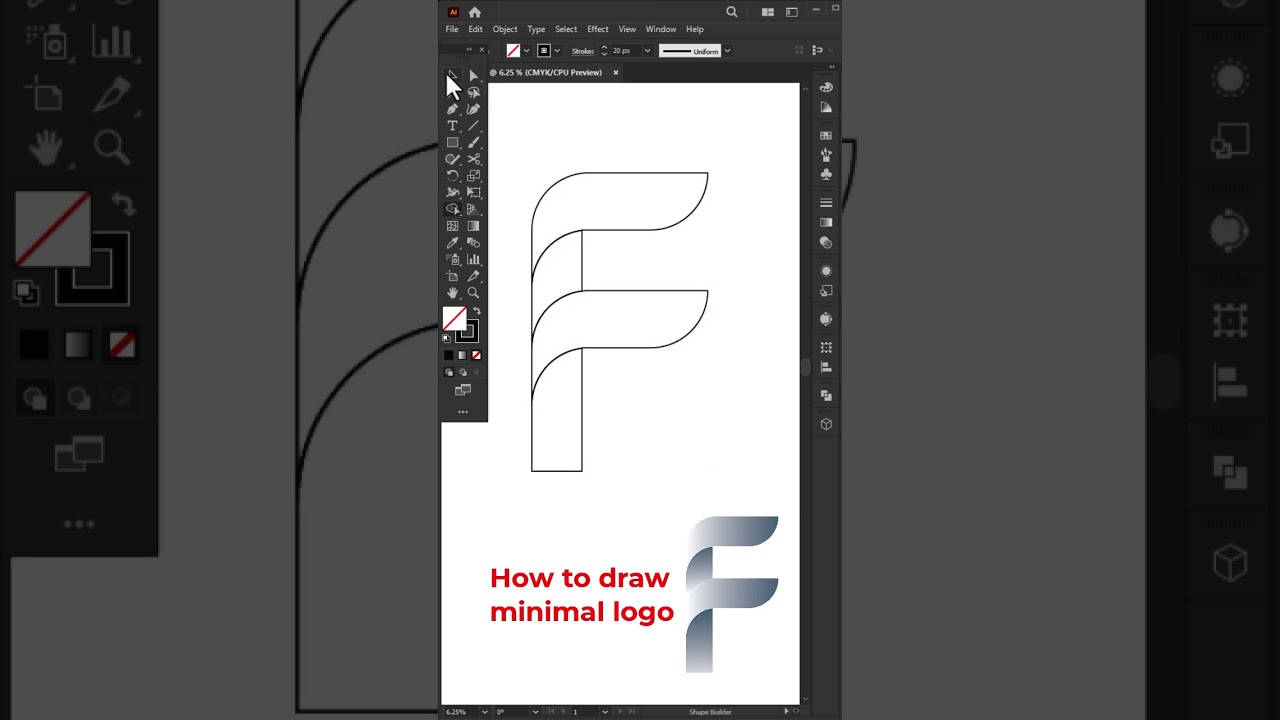Image resolution: width=1280 pixels, height=720 pixels.
Task: Open stroke color dropdown arrow in control bar
Action: (557, 51)
